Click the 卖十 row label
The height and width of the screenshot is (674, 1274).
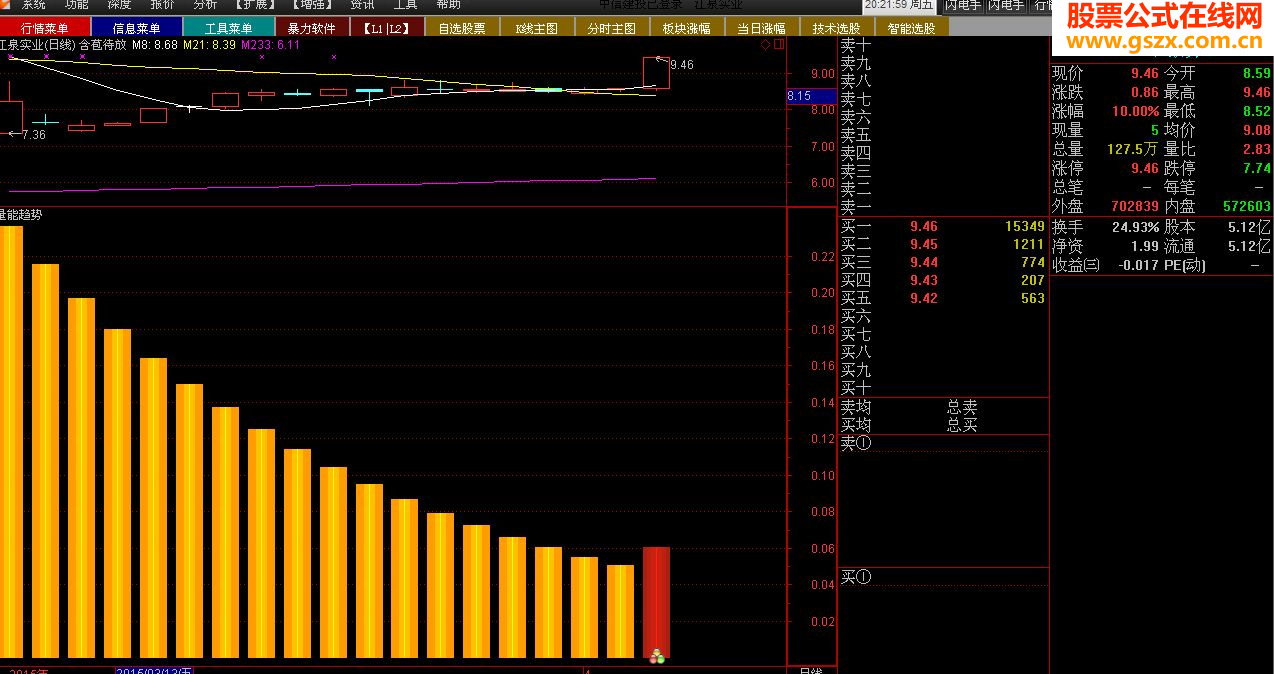tap(856, 46)
